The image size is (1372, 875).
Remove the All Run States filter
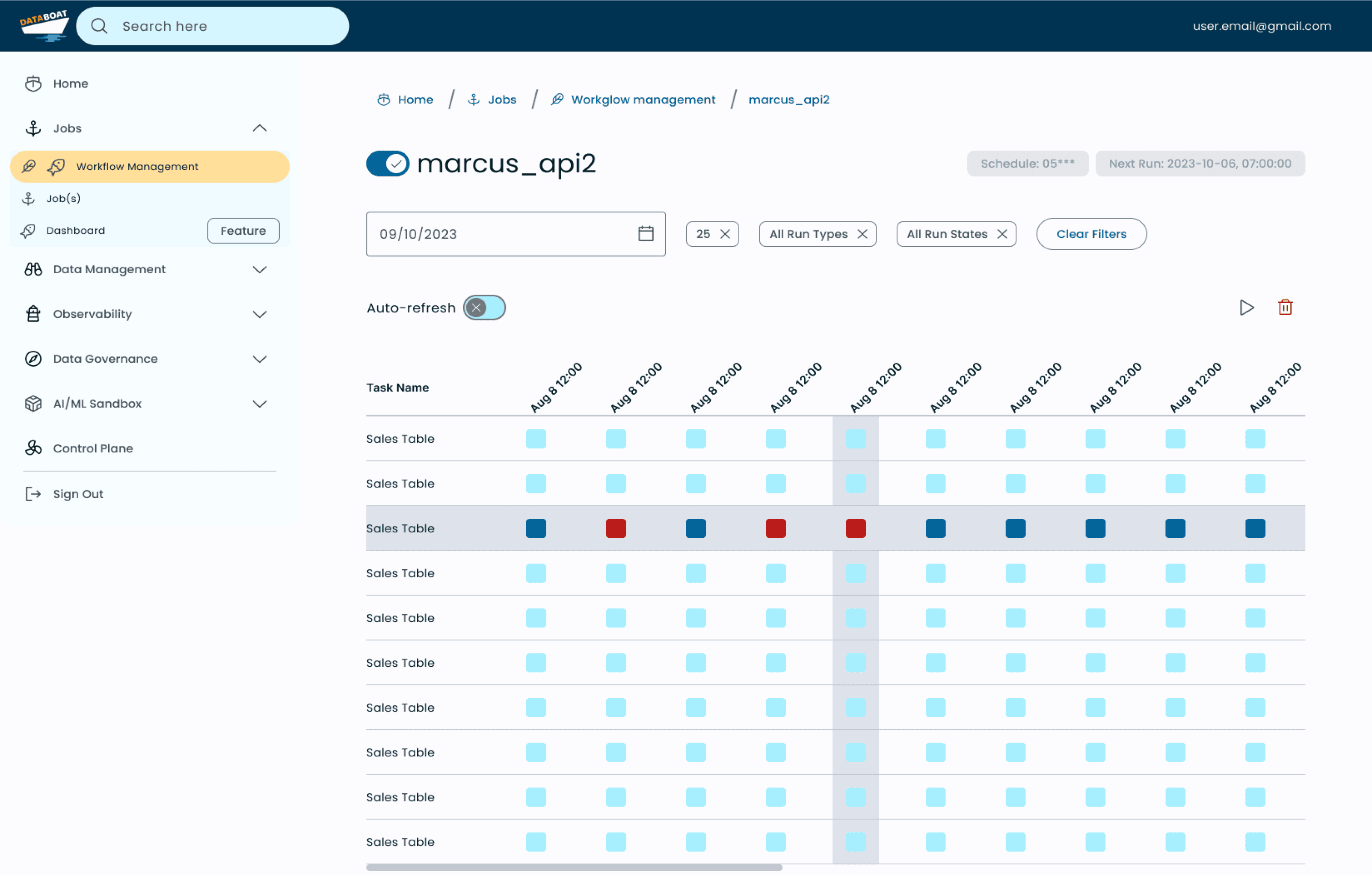pyautogui.click(x=1002, y=234)
